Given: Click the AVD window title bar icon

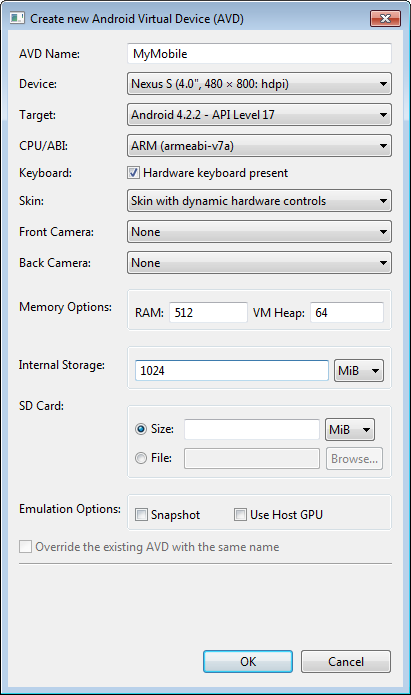Looking at the screenshot, I should [17, 18].
